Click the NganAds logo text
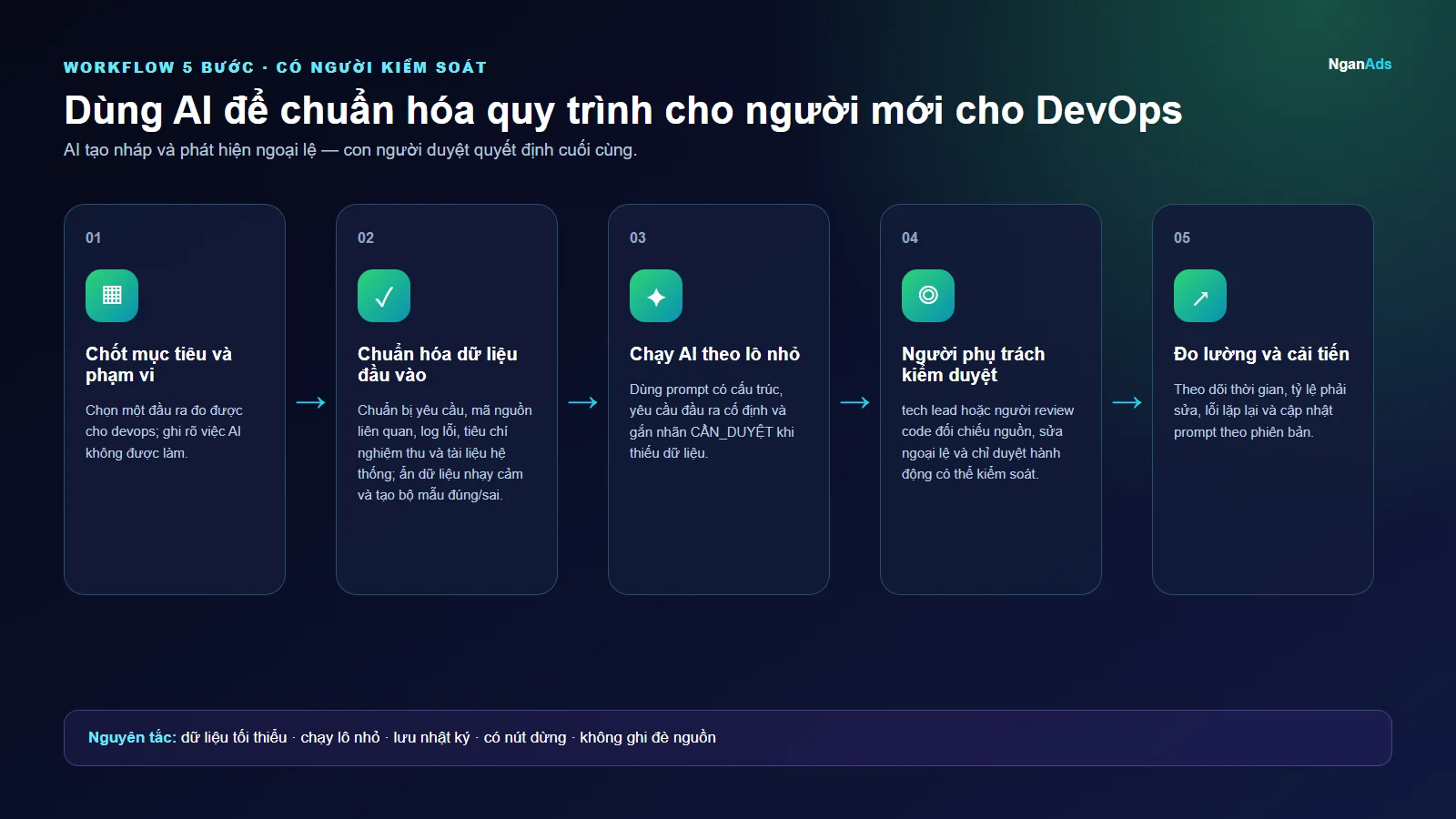This screenshot has width=1456, height=819. [1360, 64]
